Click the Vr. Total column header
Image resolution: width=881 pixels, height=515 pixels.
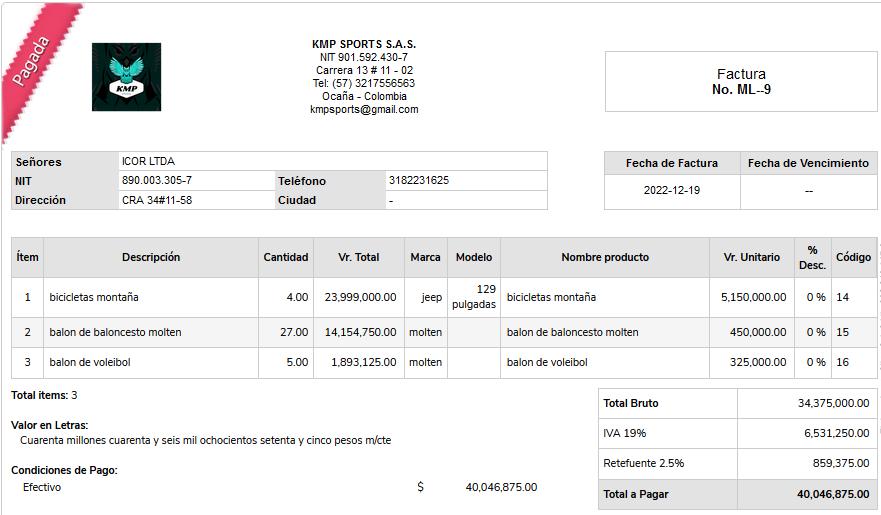(x=358, y=257)
